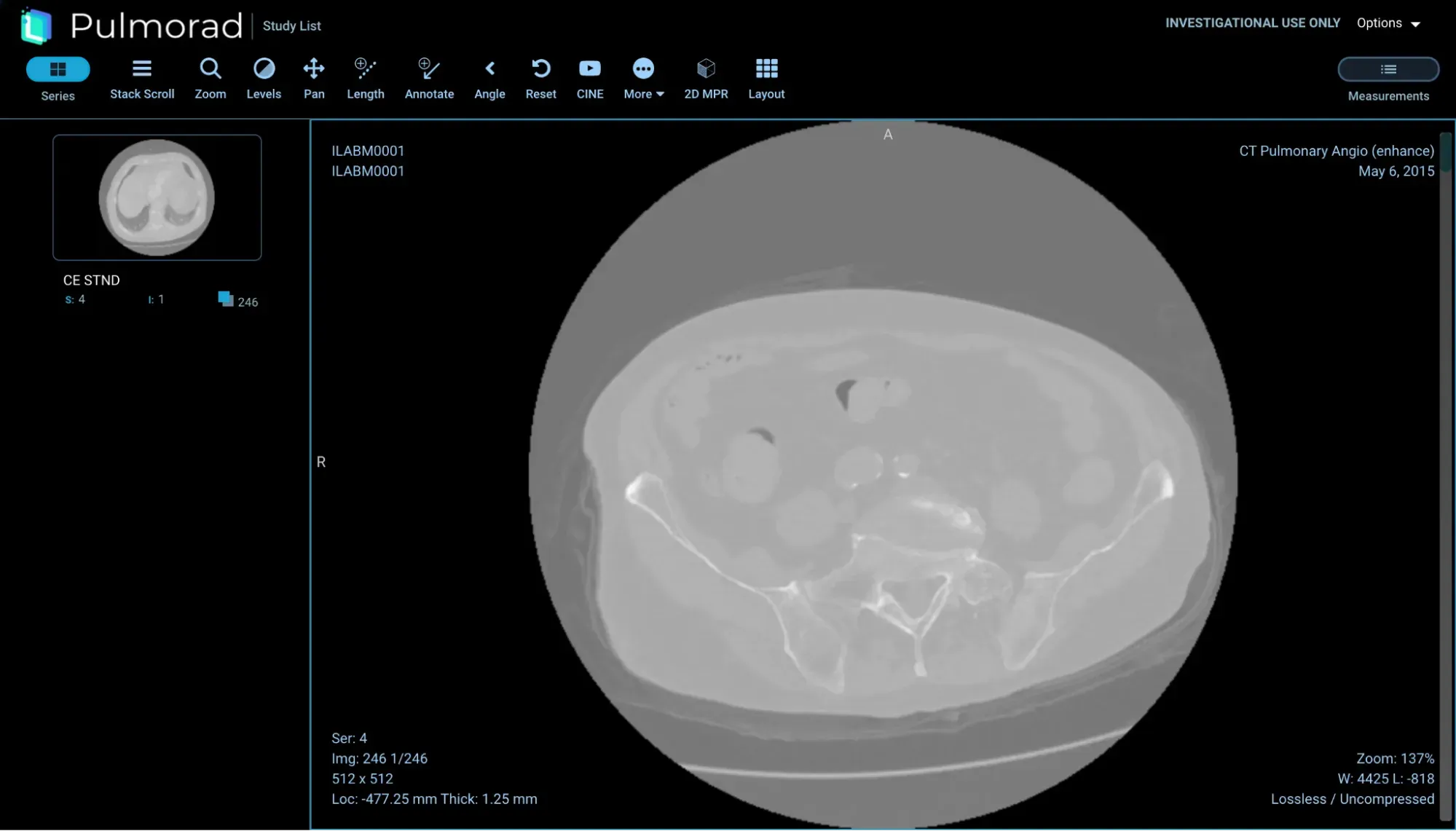Viewport: 1456px width, 831px height.
Task: Open the Options dropdown menu
Action: [1388, 23]
